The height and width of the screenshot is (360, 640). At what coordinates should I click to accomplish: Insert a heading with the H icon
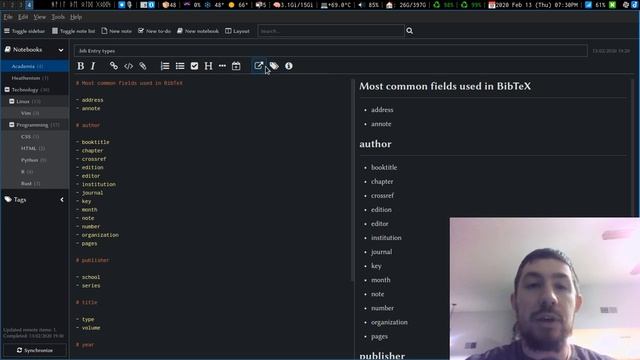(208, 66)
